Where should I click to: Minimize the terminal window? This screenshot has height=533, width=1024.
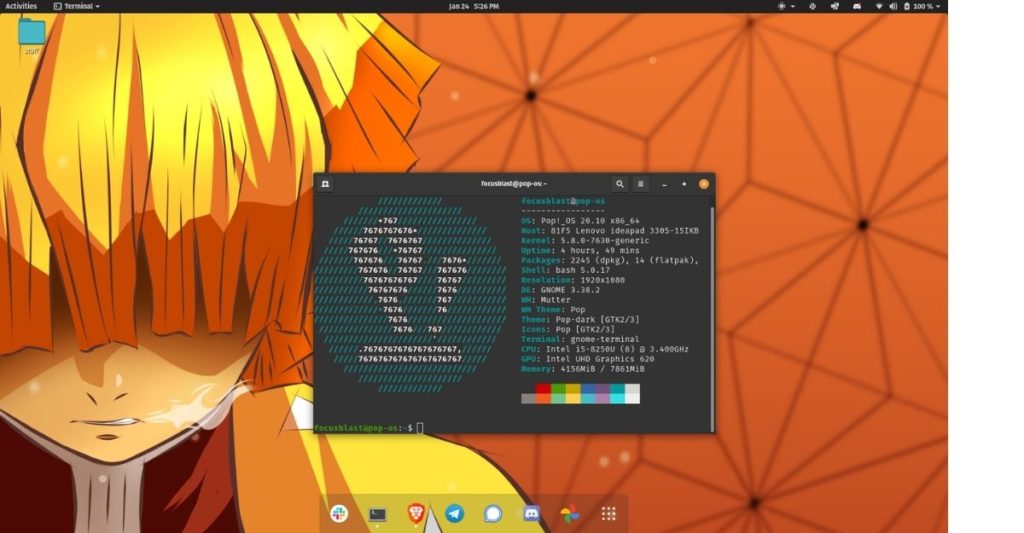coord(664,184)
